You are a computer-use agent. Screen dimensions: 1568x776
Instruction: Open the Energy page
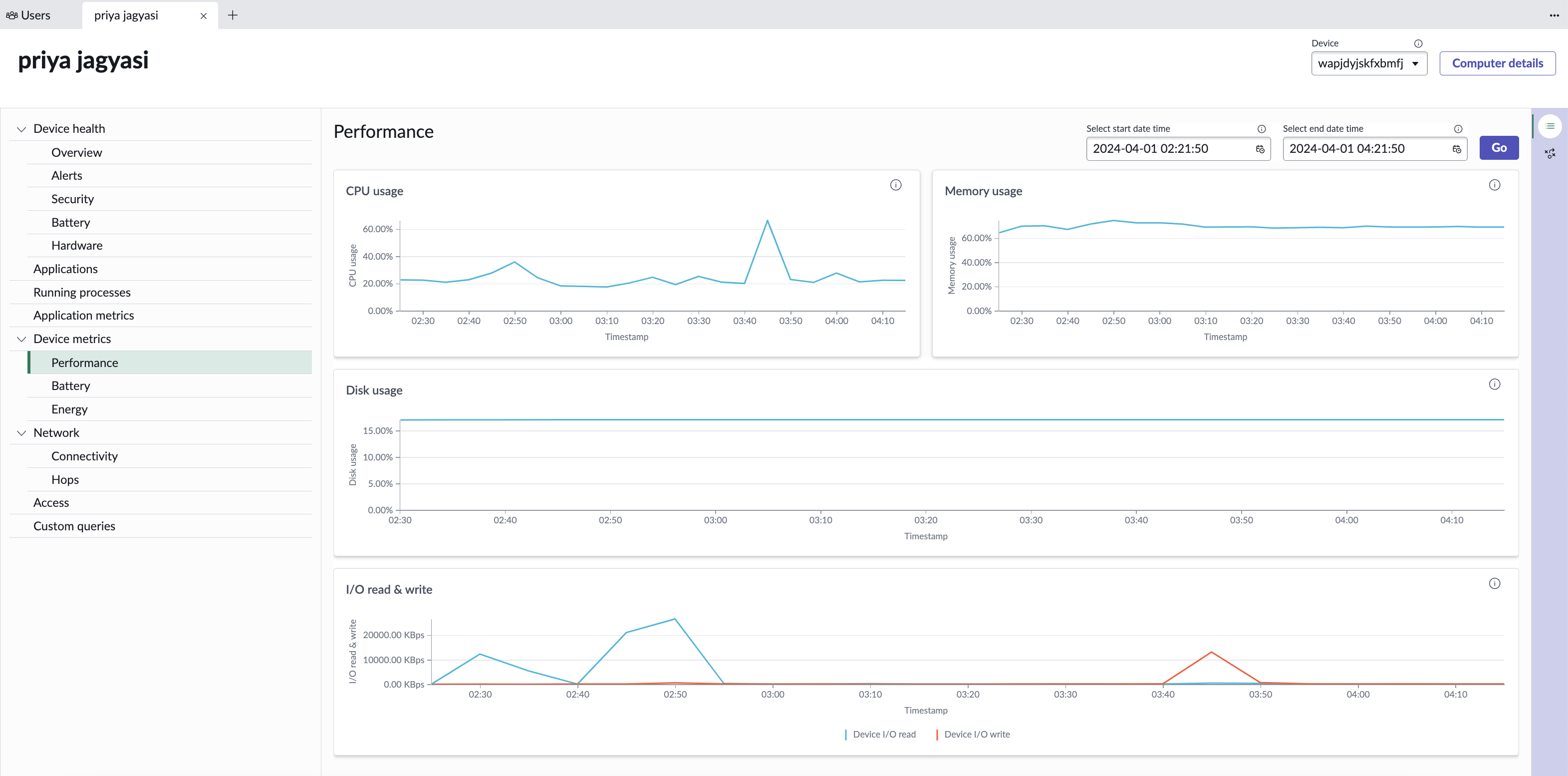point(169,409)
